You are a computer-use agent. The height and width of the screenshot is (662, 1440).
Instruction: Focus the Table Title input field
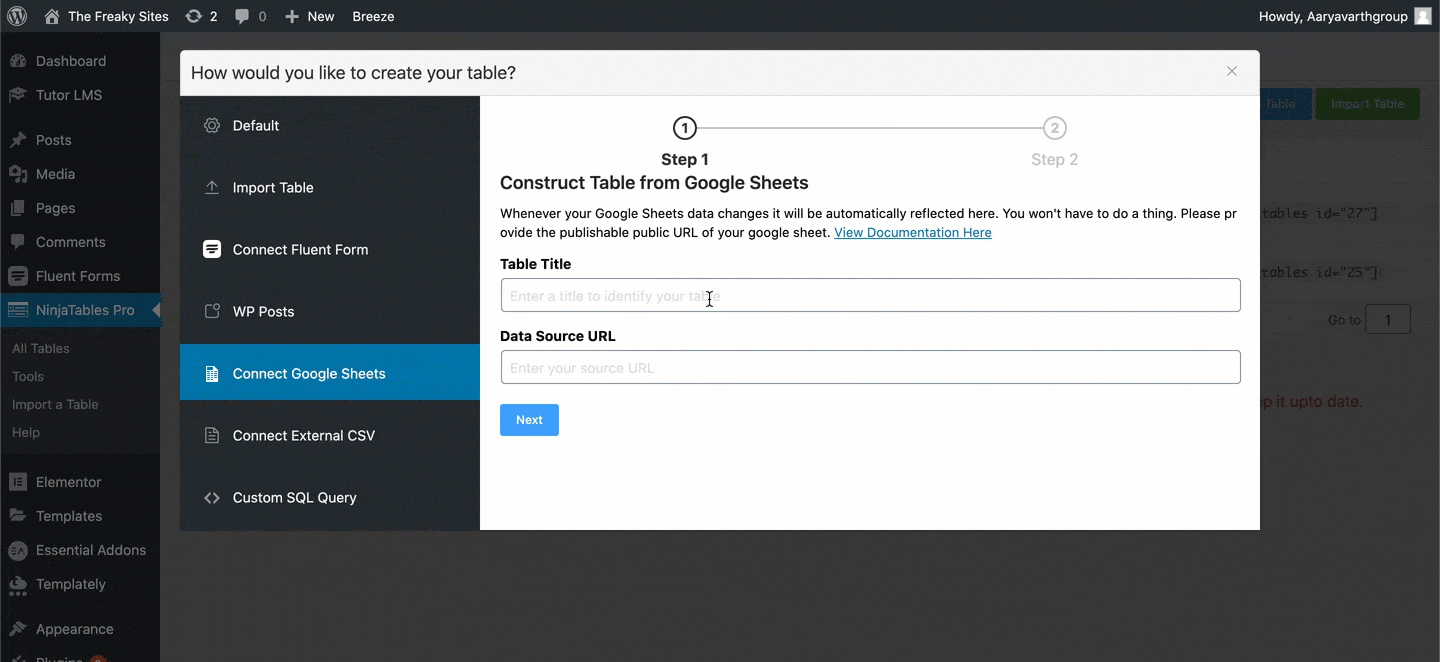coord(870,295)
